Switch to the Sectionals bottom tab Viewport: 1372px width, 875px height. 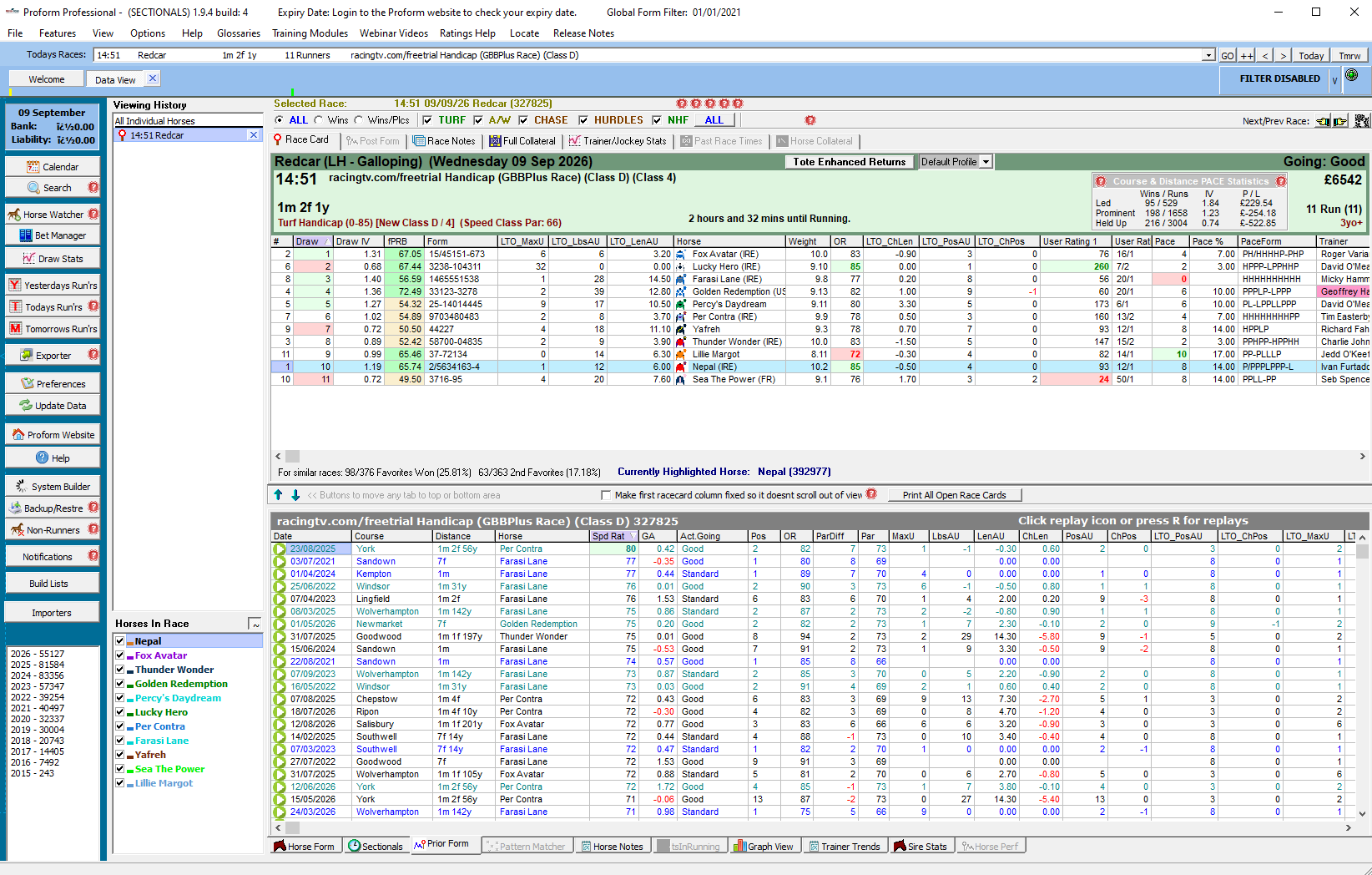pyautogui.click(x=376, y=847)
